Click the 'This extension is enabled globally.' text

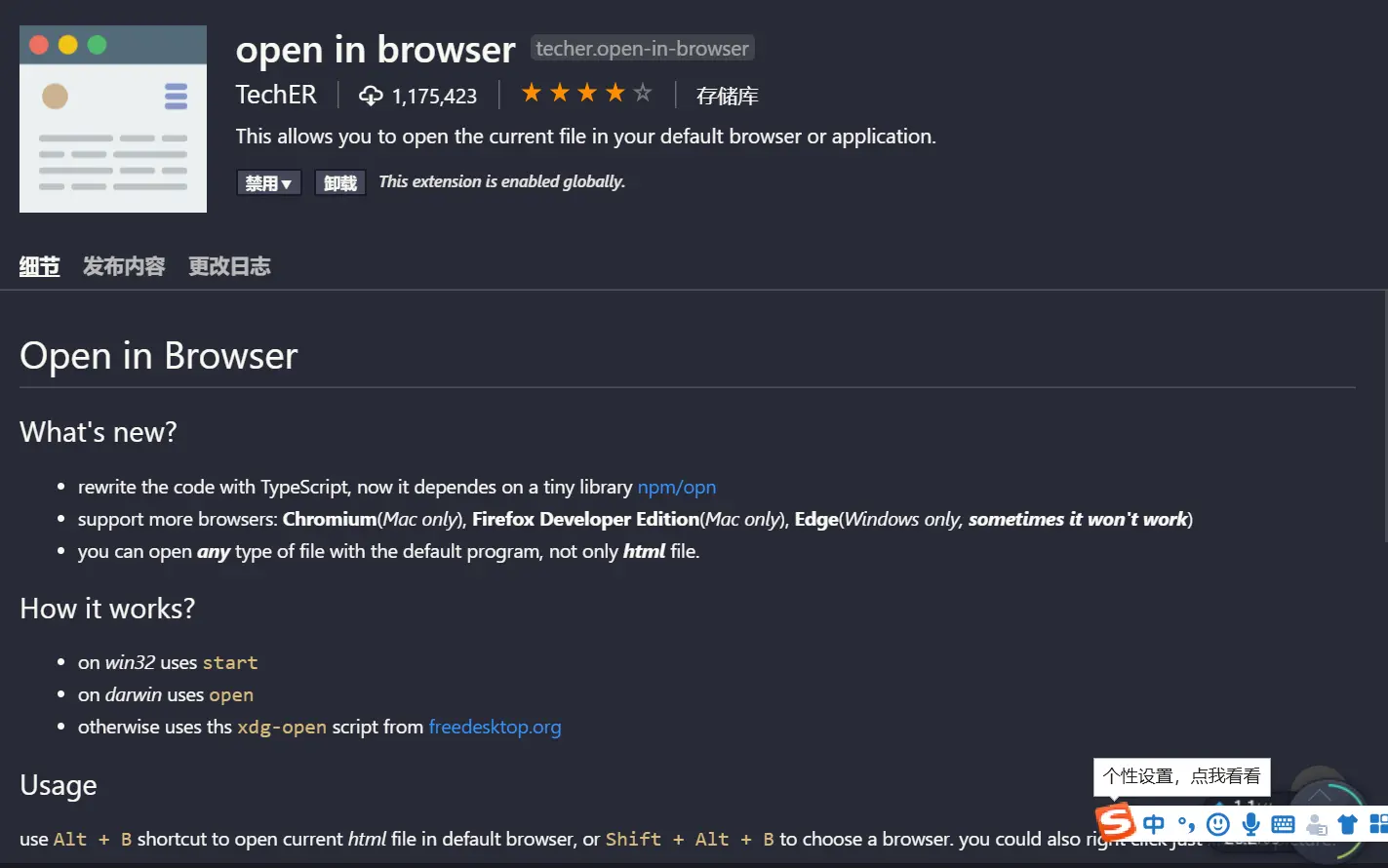click(x=501, y=181)
